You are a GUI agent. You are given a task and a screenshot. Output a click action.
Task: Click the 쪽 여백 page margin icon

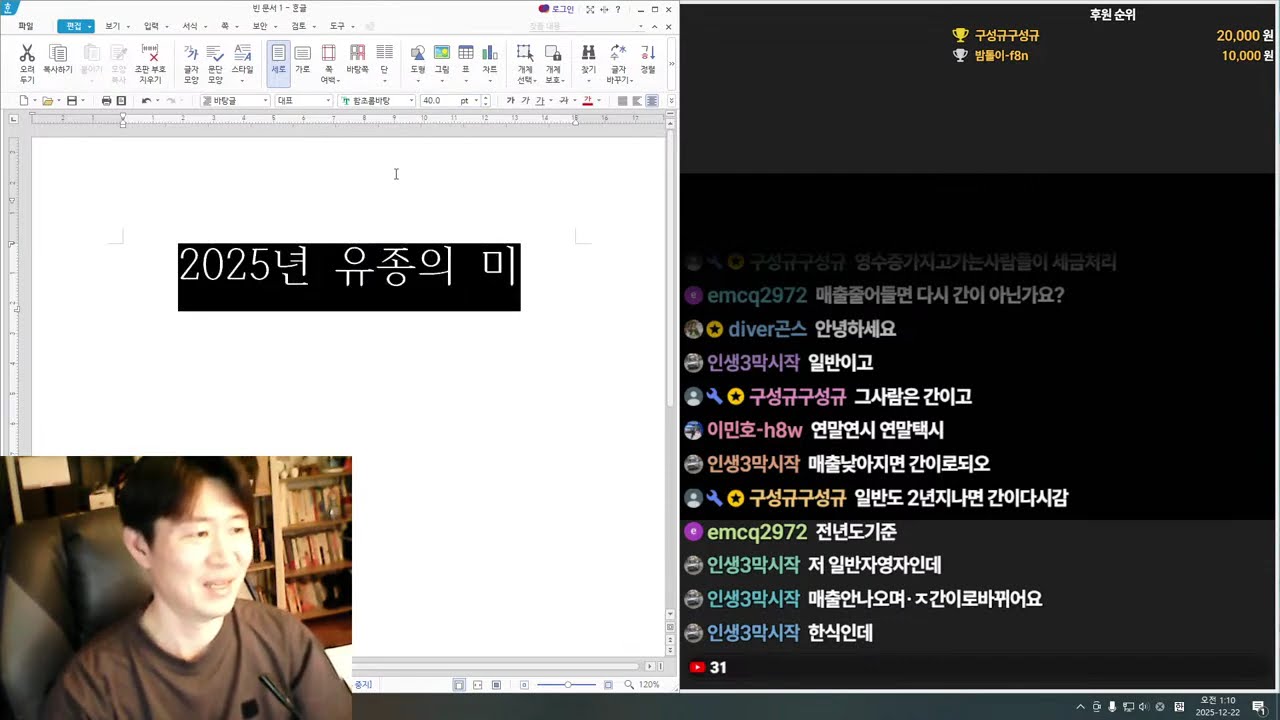[x=328, y=53]
